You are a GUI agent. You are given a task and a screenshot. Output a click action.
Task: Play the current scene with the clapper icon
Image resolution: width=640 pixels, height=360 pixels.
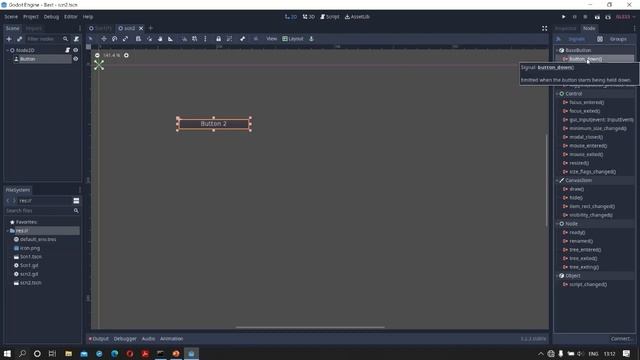point(597,17)
